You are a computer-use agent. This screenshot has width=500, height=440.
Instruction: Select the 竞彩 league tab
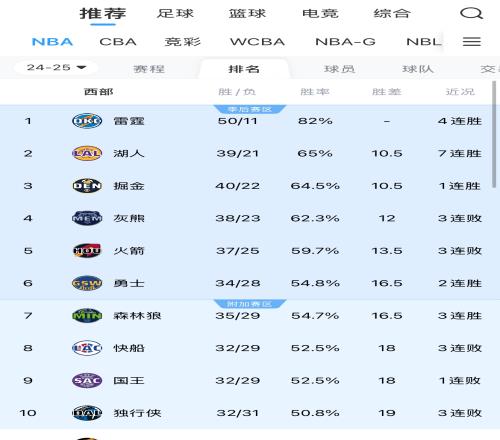(x=183, y=42)
